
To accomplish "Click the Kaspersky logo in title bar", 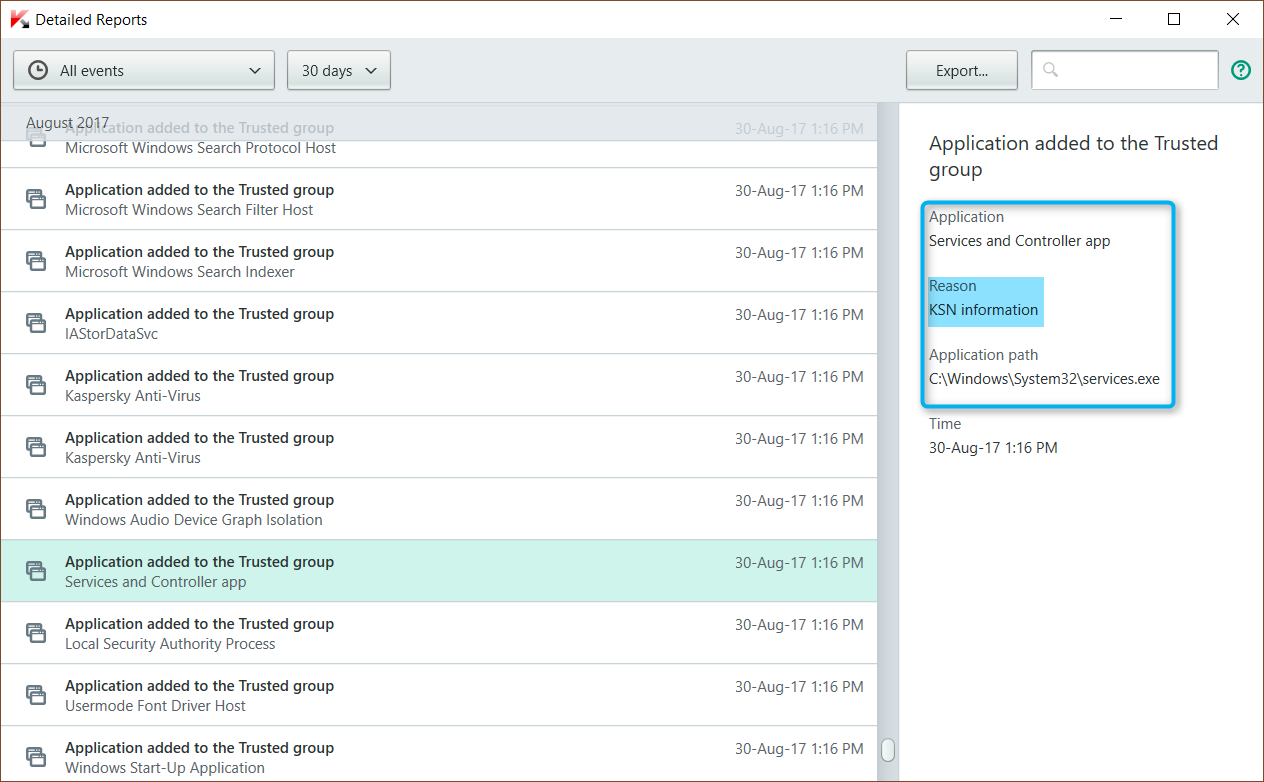I will (x=17, y=19).
